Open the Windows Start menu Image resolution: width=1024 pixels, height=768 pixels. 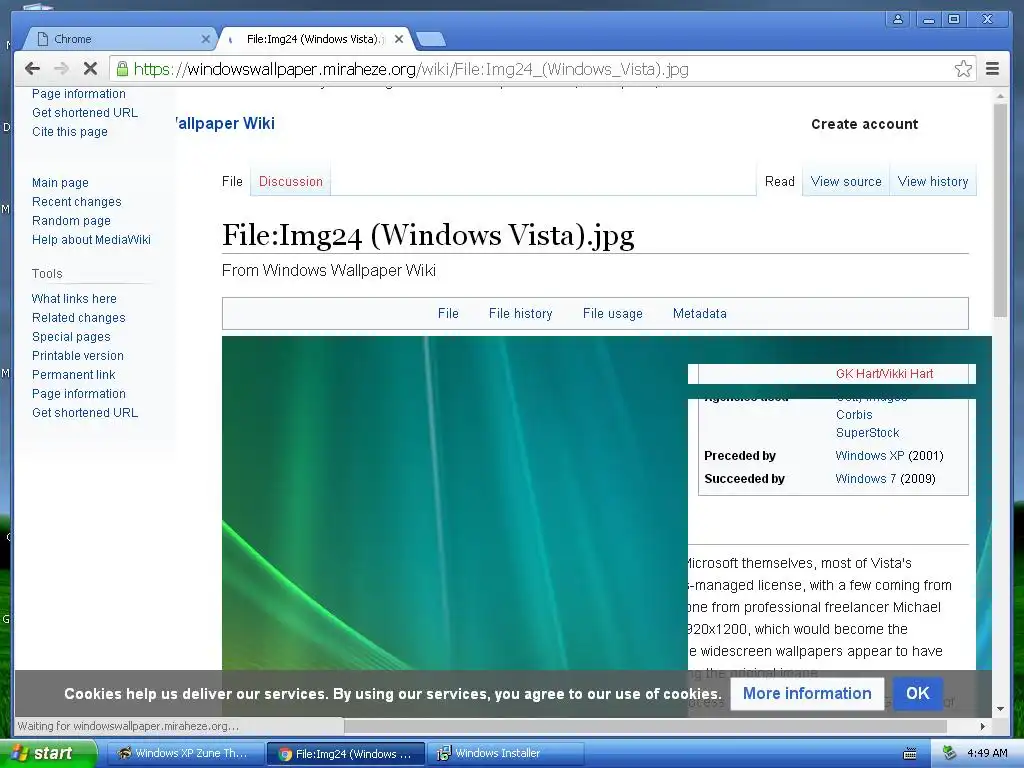[x=48, y=753]
